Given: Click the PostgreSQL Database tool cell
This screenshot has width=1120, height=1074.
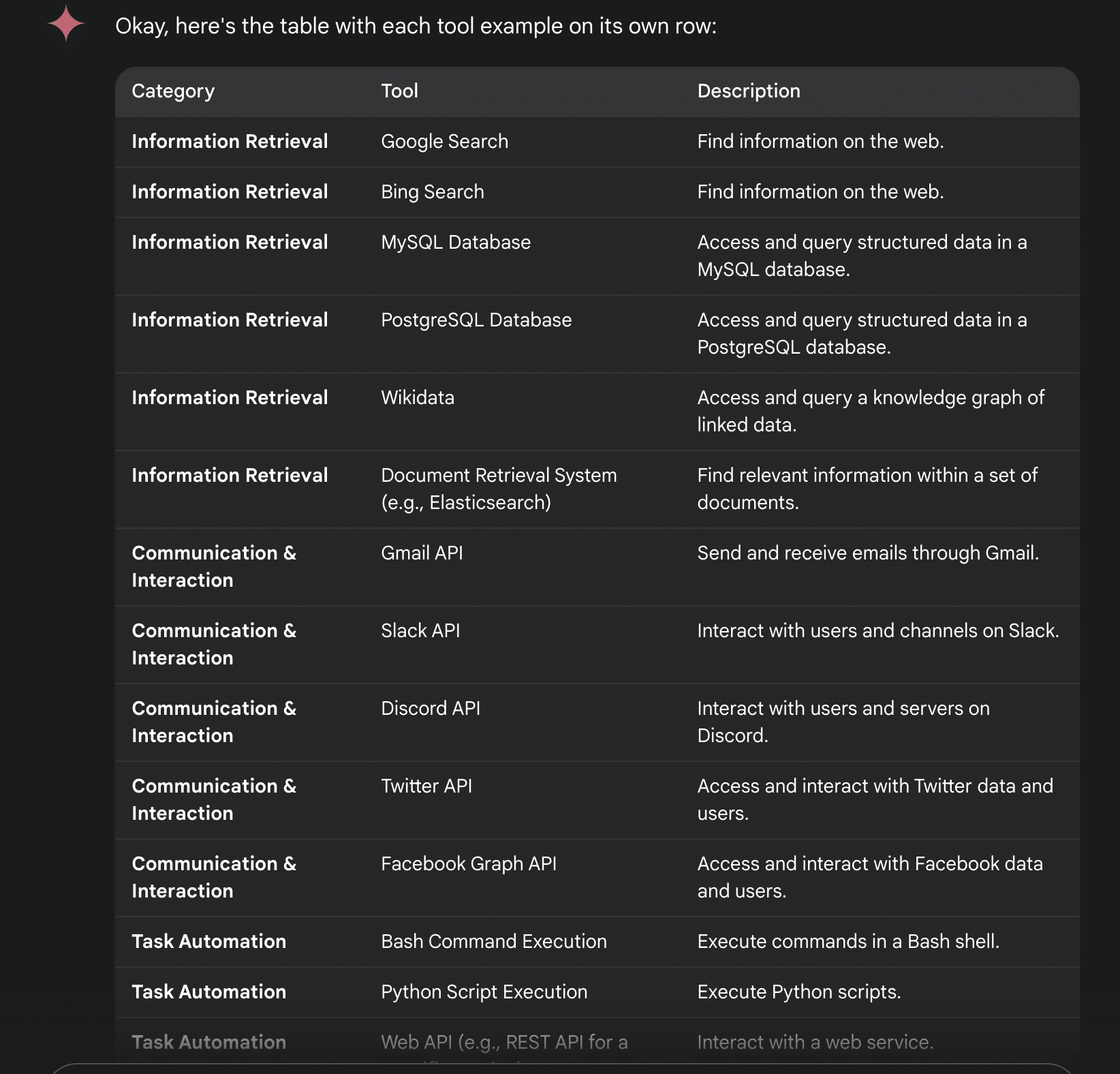Looking at the screenshot, I should click(x=476, y=320).
